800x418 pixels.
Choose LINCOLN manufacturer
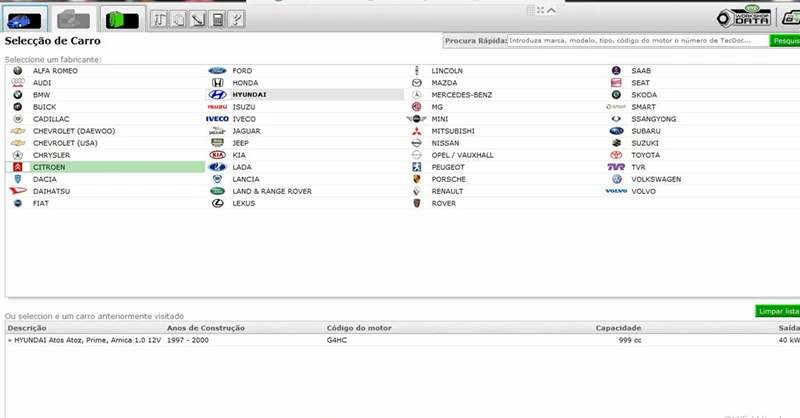click(x=447, y=70)
